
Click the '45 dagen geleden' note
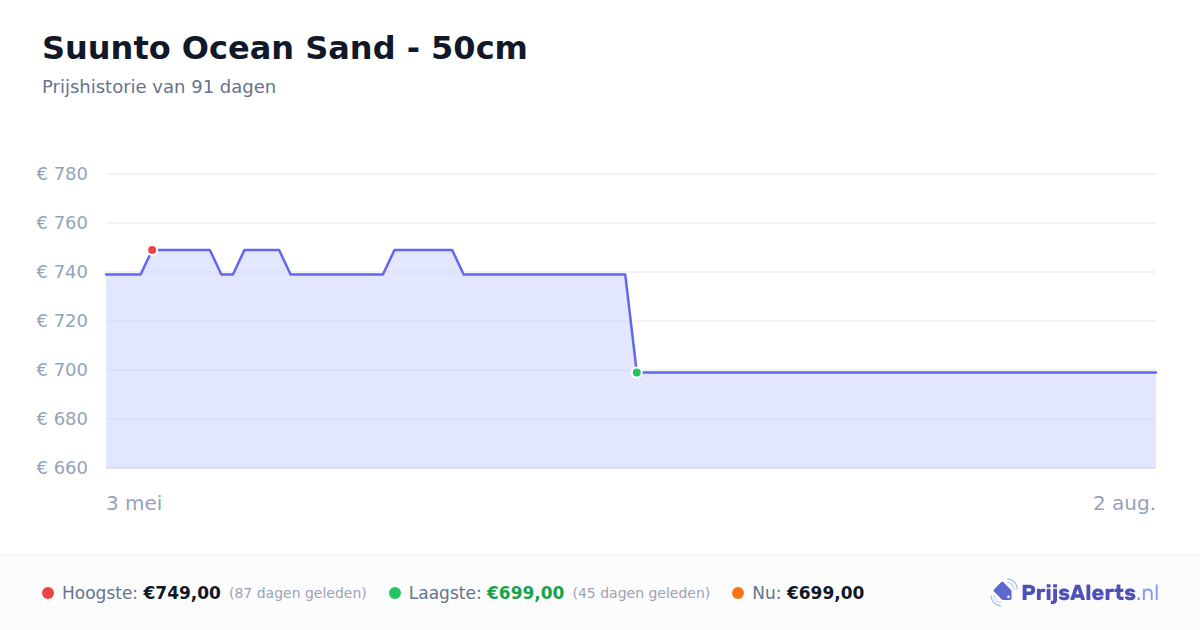point(641,593)
